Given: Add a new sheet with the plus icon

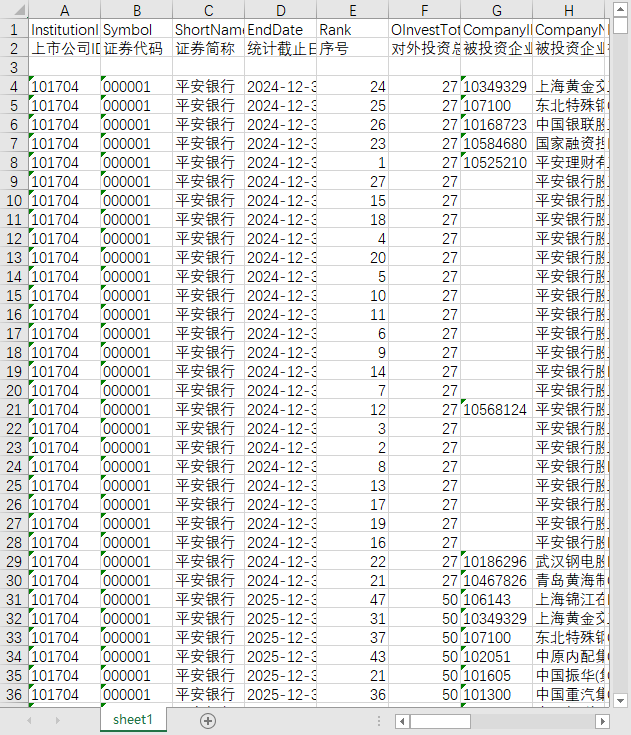Looking at the screenshot, I should 208,720.
